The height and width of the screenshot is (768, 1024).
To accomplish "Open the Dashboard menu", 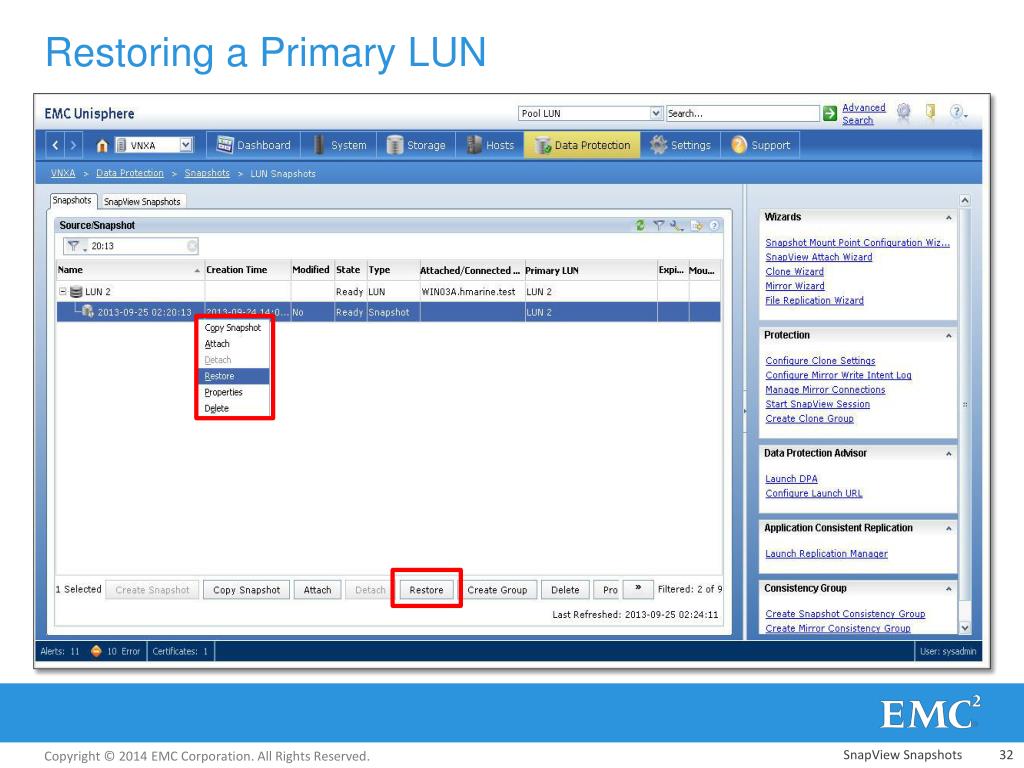I will click(x=253, y=145).
